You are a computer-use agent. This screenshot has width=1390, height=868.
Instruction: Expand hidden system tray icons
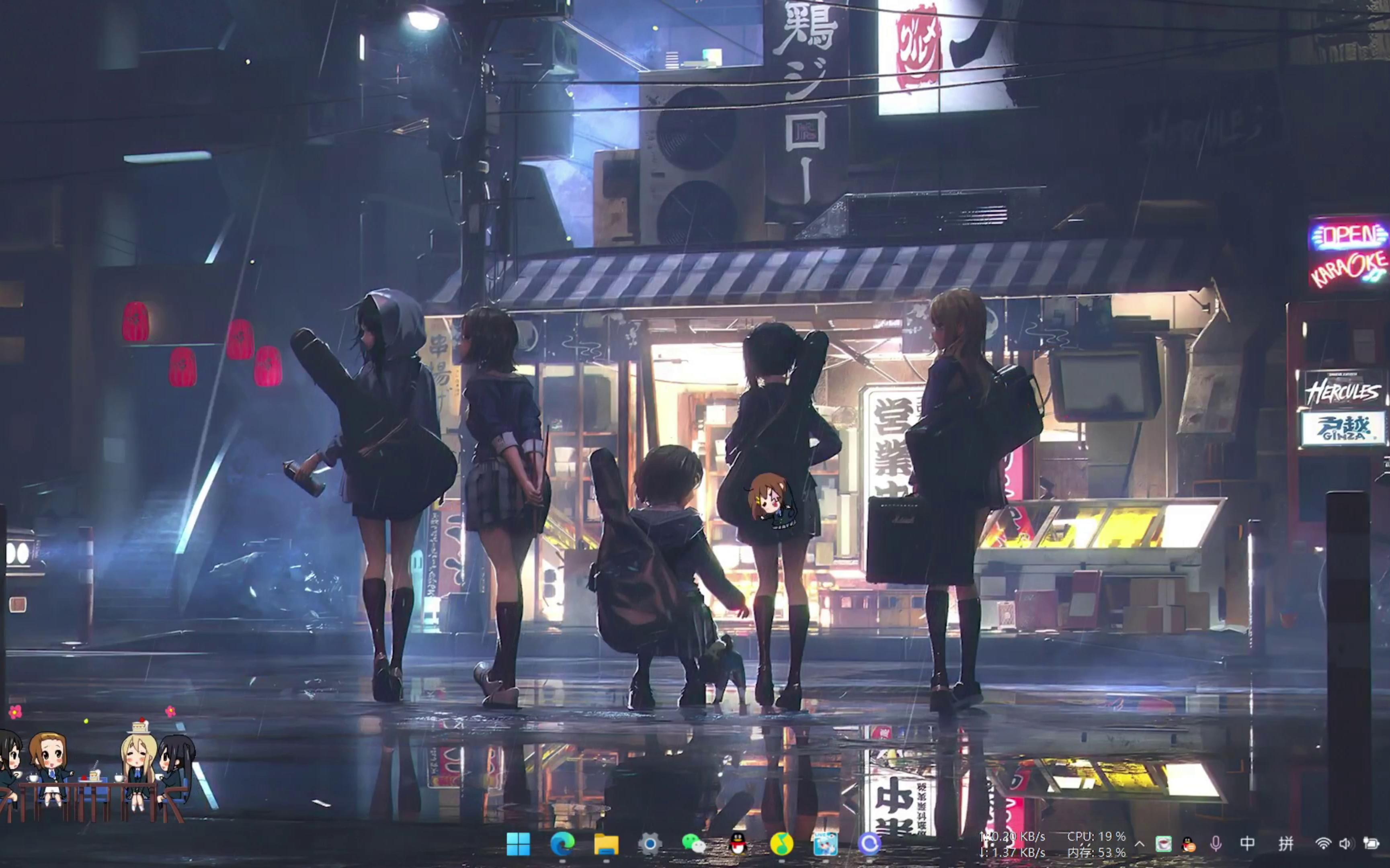[1140, 844]
